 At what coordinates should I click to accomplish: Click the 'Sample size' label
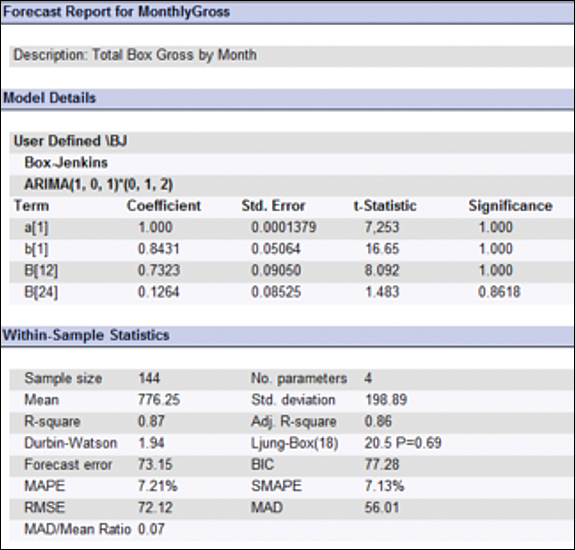click(x=63, y=378)
